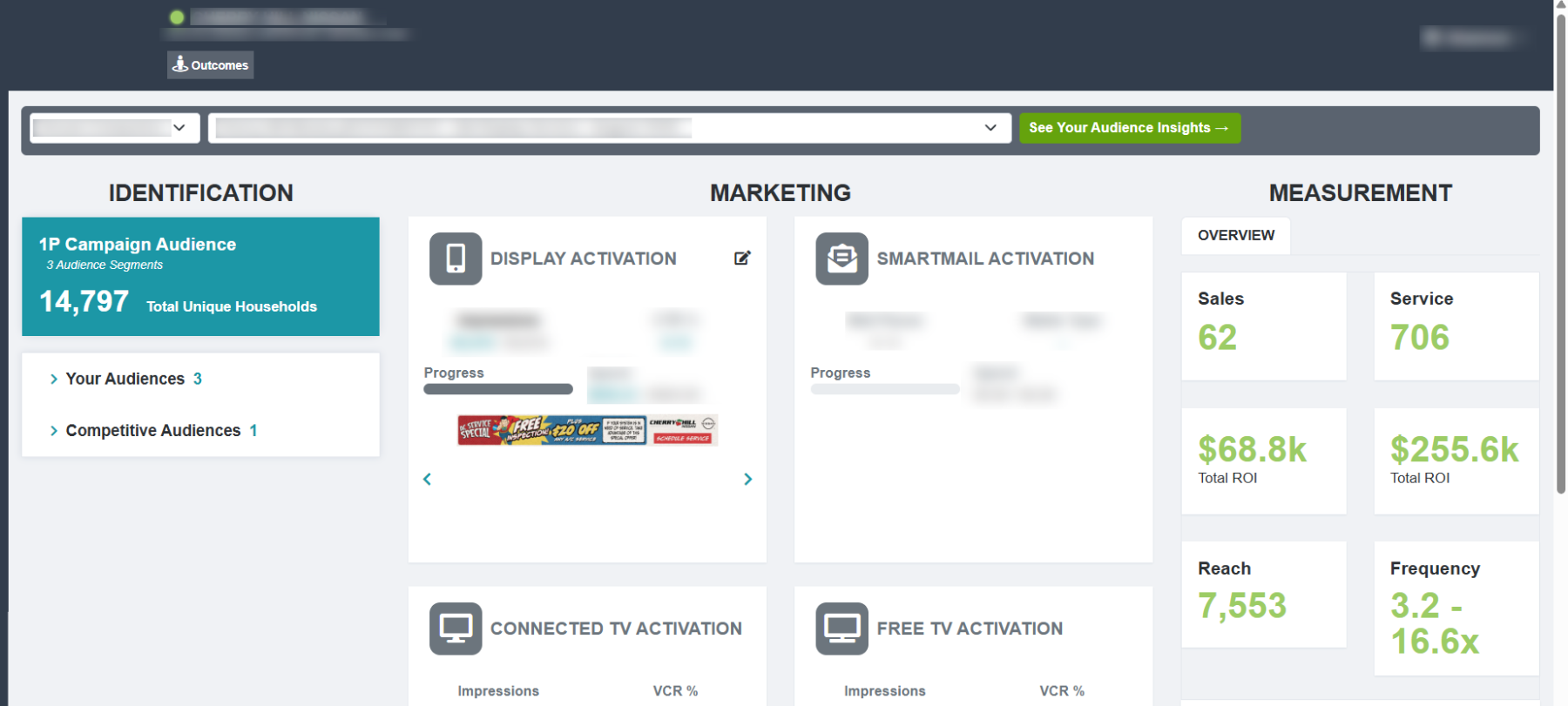The height and width of the screenshot is (706, 1568).
Task: Click the Display Activation mobile device icon
Action: pyautogui.click(x=456, y=259)
